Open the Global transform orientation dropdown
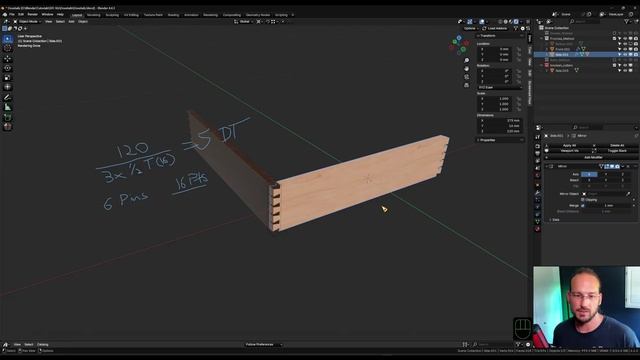Image resolution: width=640 pixels, height=360 pixels. [x=244, y=21]
